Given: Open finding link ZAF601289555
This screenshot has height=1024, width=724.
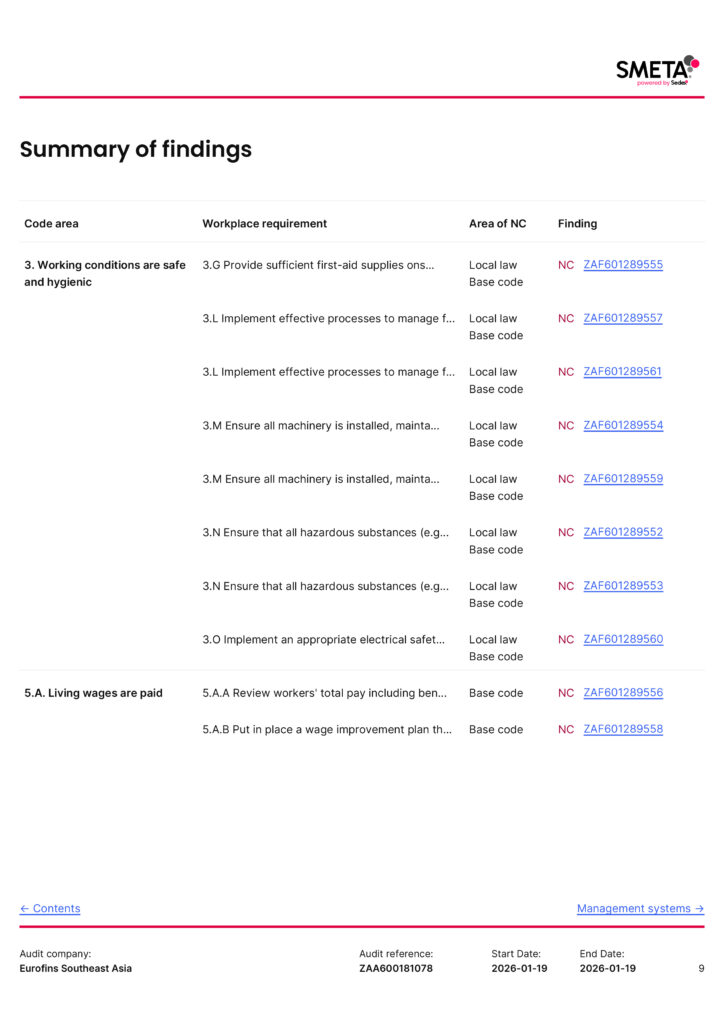Looking at the screenshot, I should click(x=622, y=265).
